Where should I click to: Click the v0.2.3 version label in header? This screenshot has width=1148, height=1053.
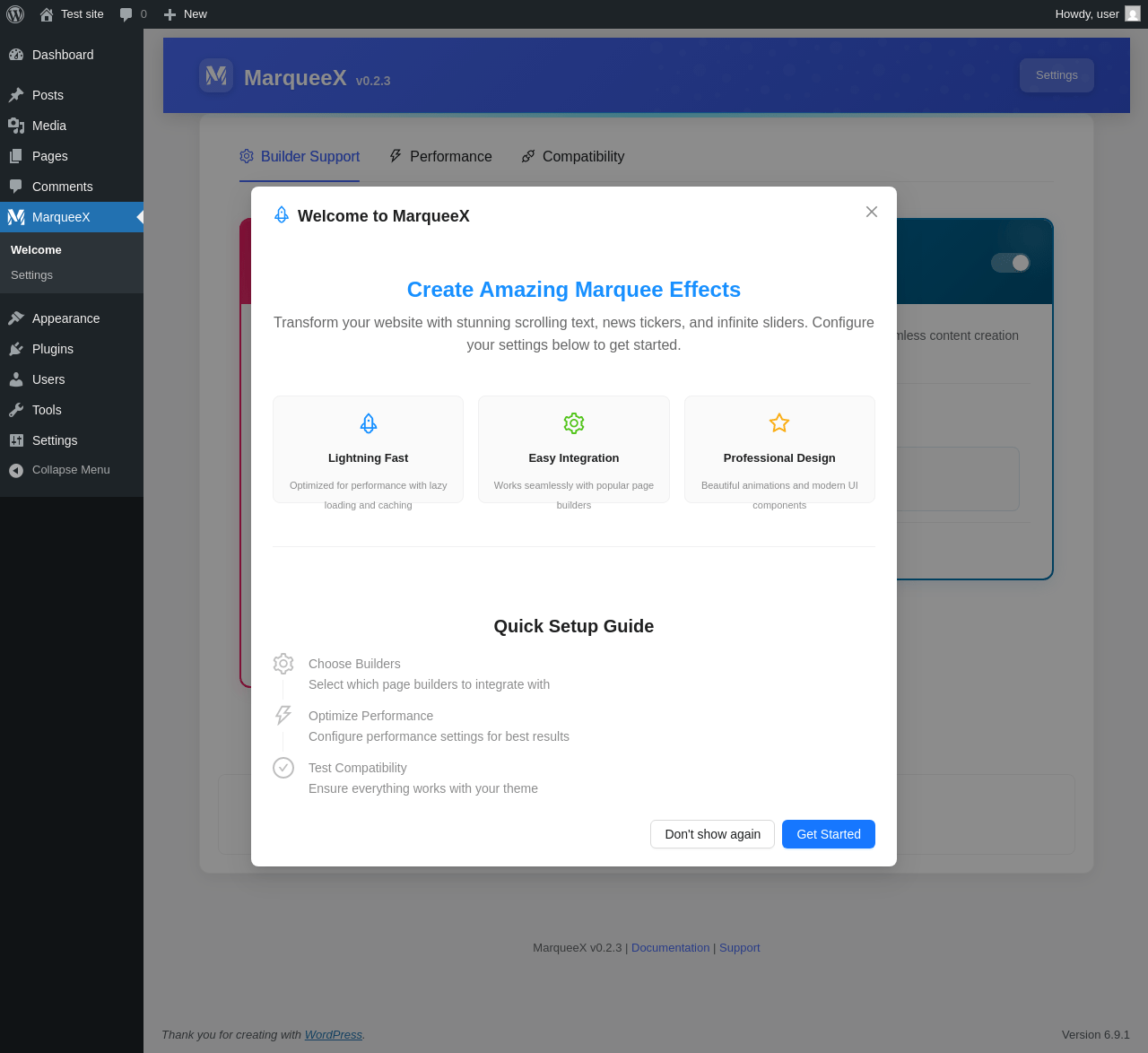[373, 81]
